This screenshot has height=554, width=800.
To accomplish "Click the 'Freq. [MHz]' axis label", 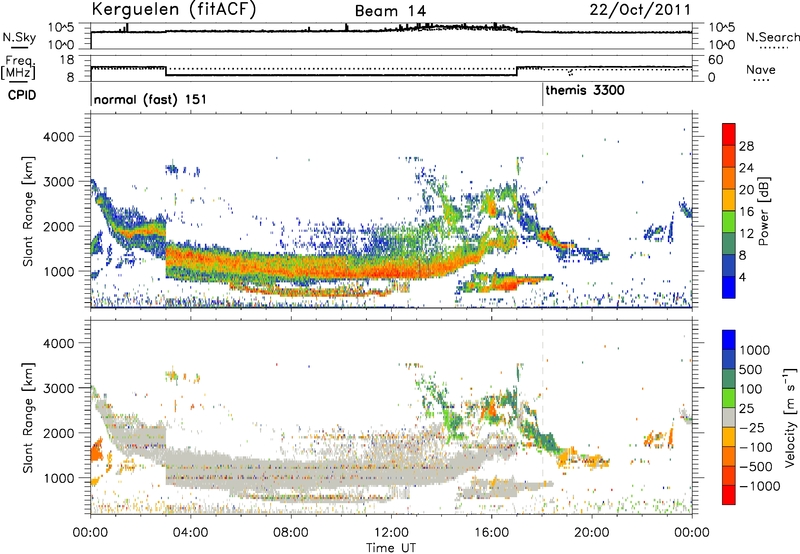I will tap(19, 67).
